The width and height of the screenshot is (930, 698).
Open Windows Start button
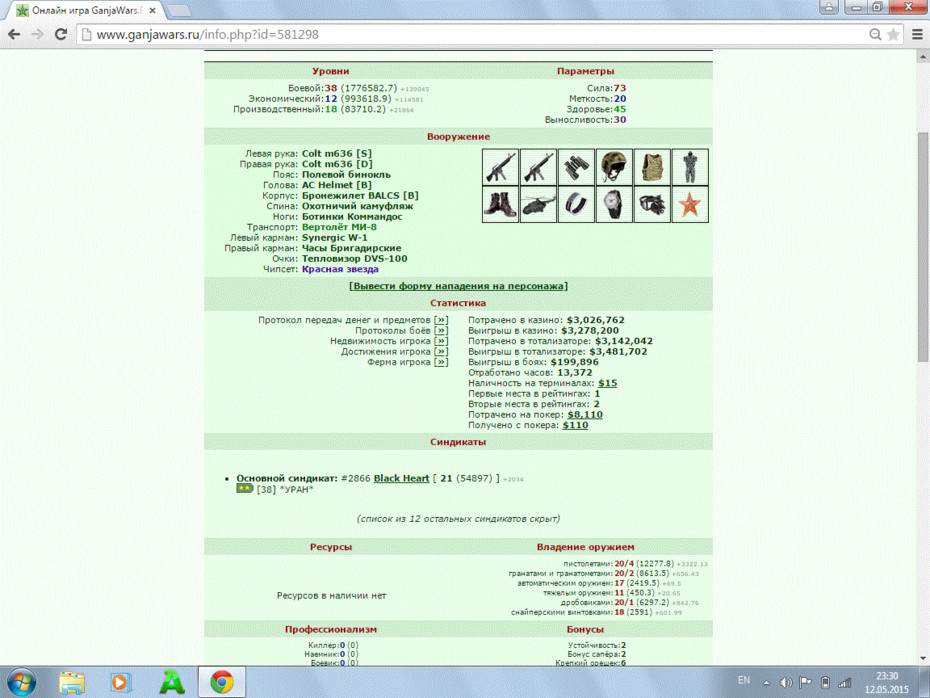click(21, 682)
